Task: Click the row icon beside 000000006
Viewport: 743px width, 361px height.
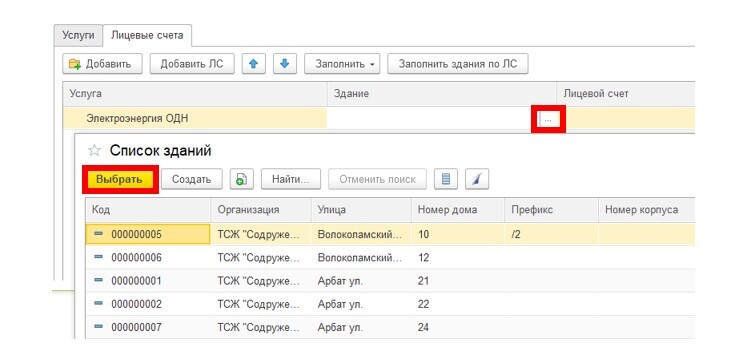Action: pos(99,257)
